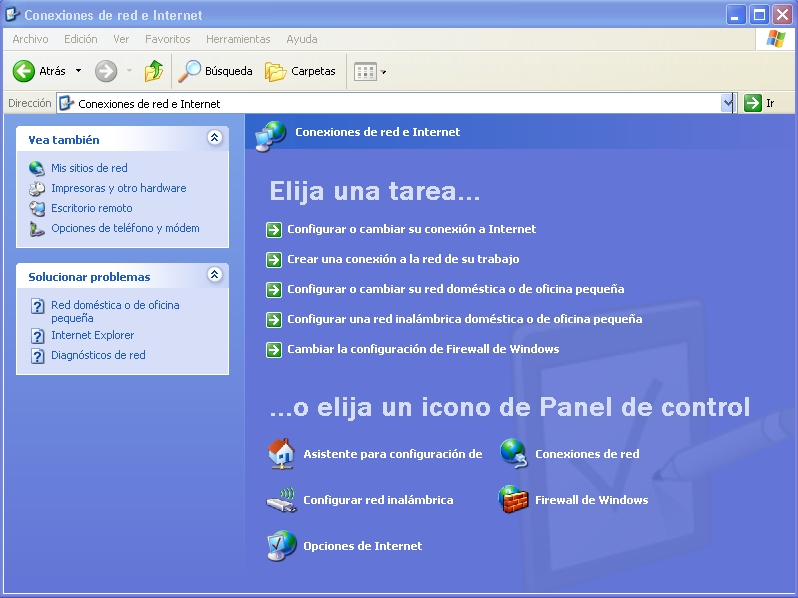Viewport: 798px width, 598px height.
Task: Go up one folder level icon
Action: point(153,71)
